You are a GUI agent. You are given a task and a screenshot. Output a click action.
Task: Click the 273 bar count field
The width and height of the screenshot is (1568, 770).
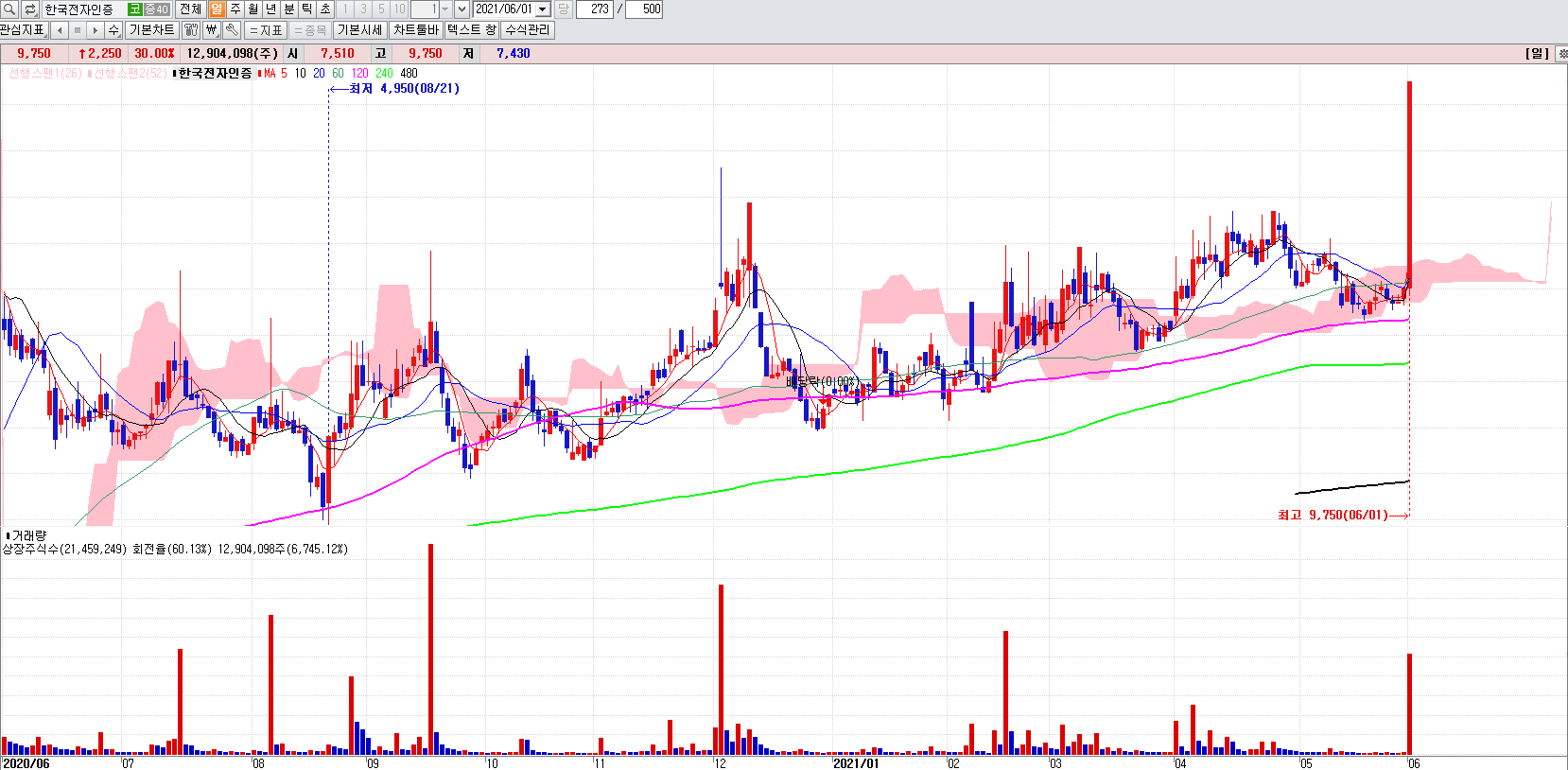click(x=595, y=9)
